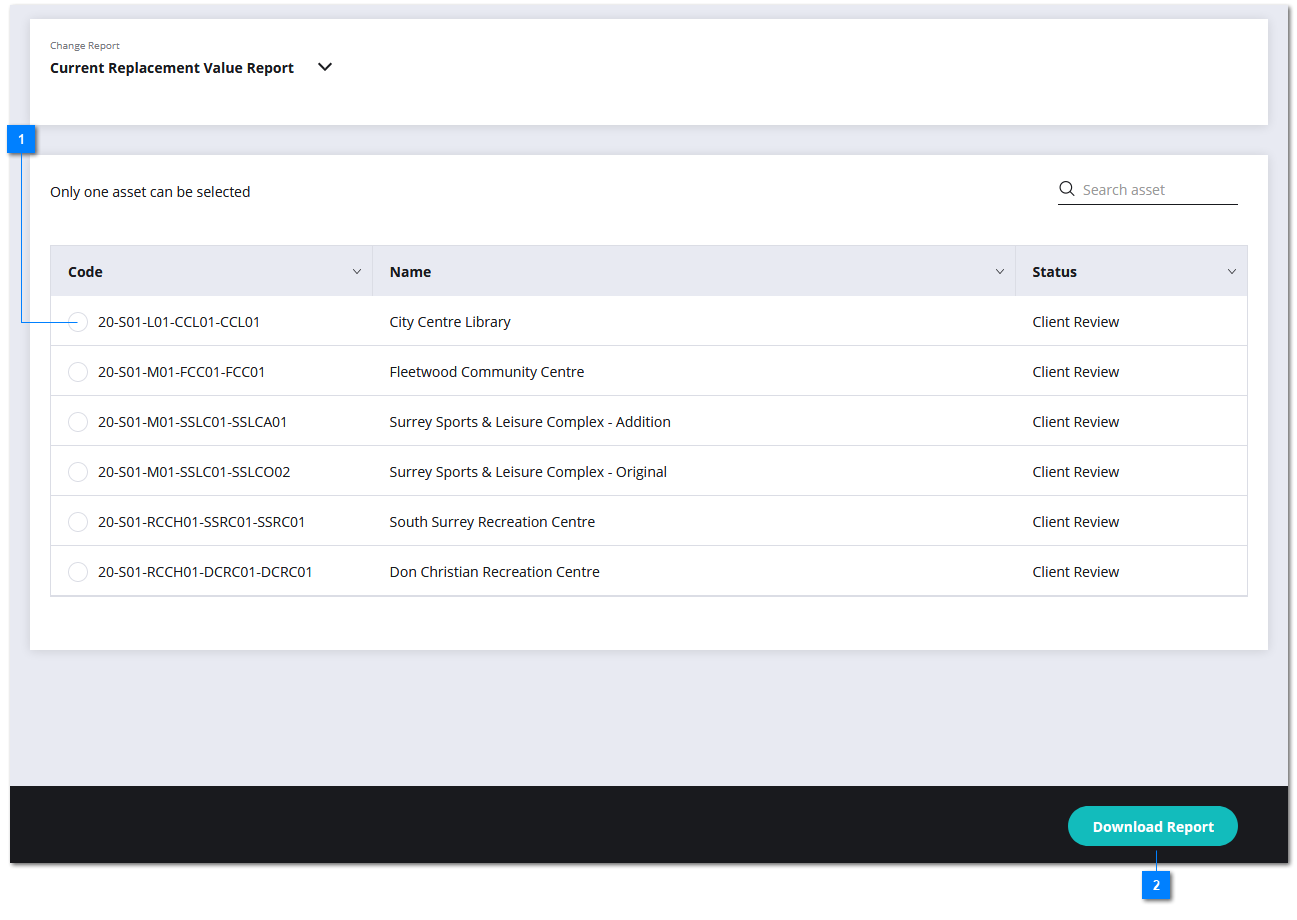This screenshot has width=1297, height=920.
Task: Click Current Replacement Value Report title
Action: coord(172,68)
